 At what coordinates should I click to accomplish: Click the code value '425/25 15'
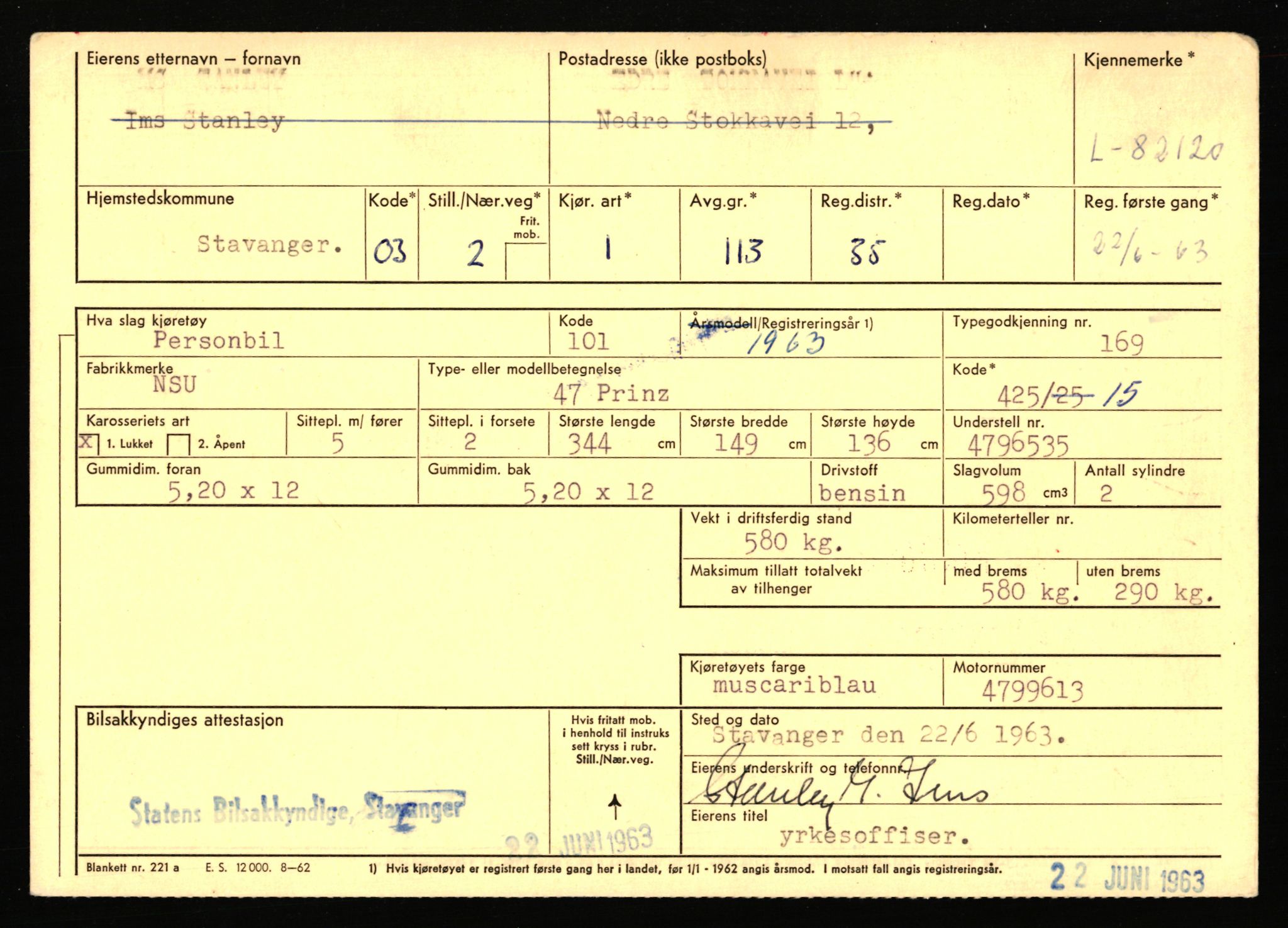[1069, 395]
